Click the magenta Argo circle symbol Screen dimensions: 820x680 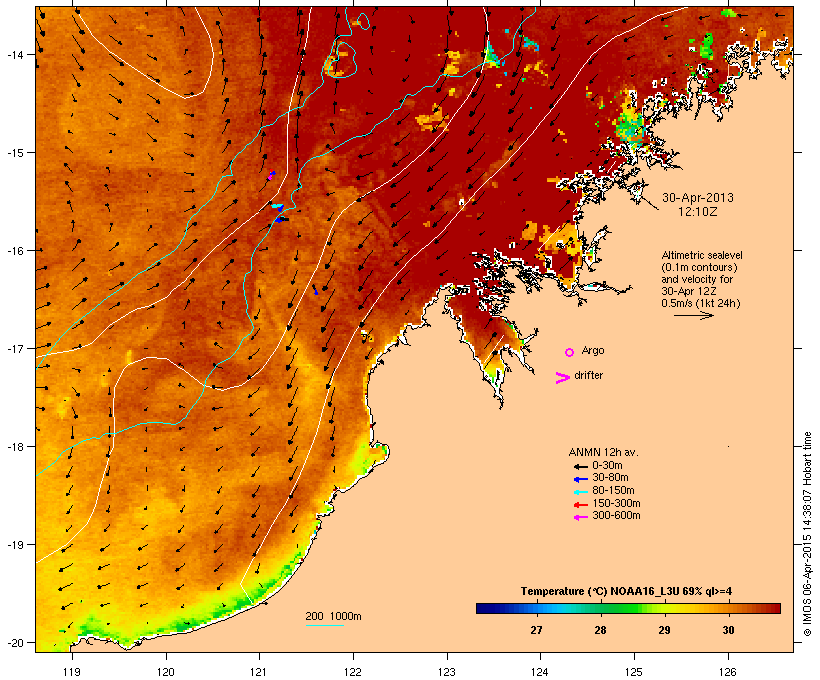570,352
